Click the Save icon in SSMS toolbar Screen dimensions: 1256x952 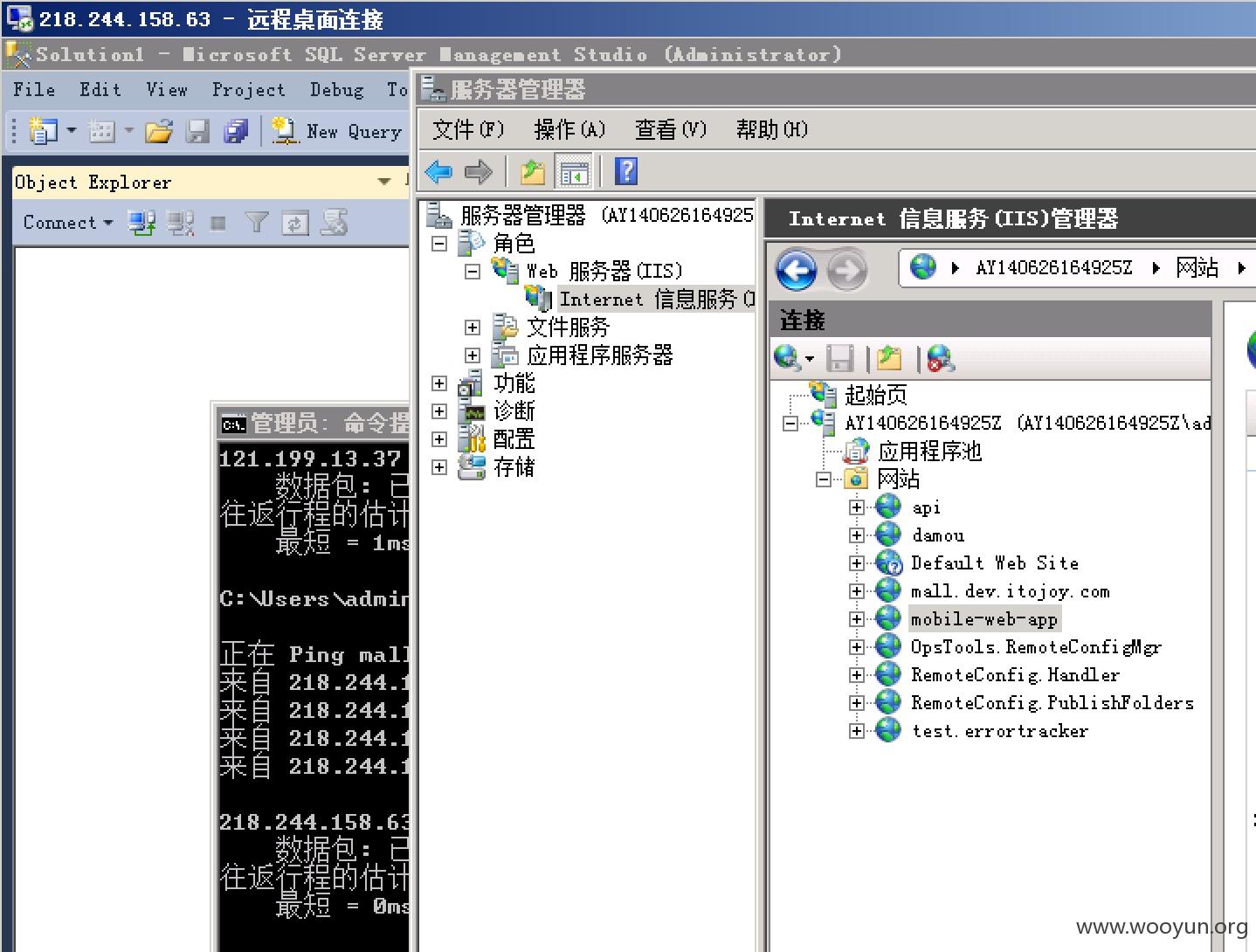198,131
